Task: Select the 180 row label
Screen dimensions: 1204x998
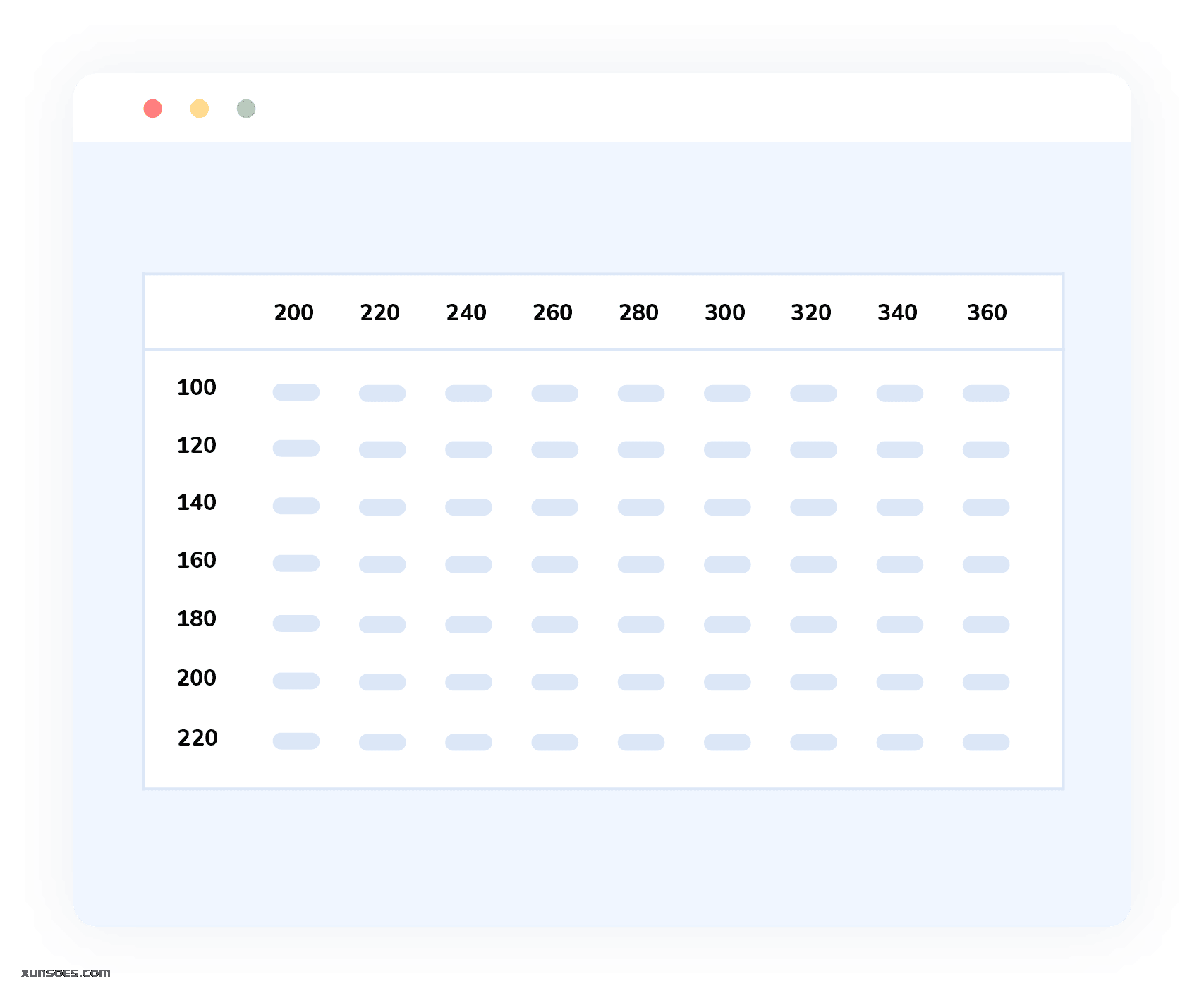Action: tap(197, 619)
